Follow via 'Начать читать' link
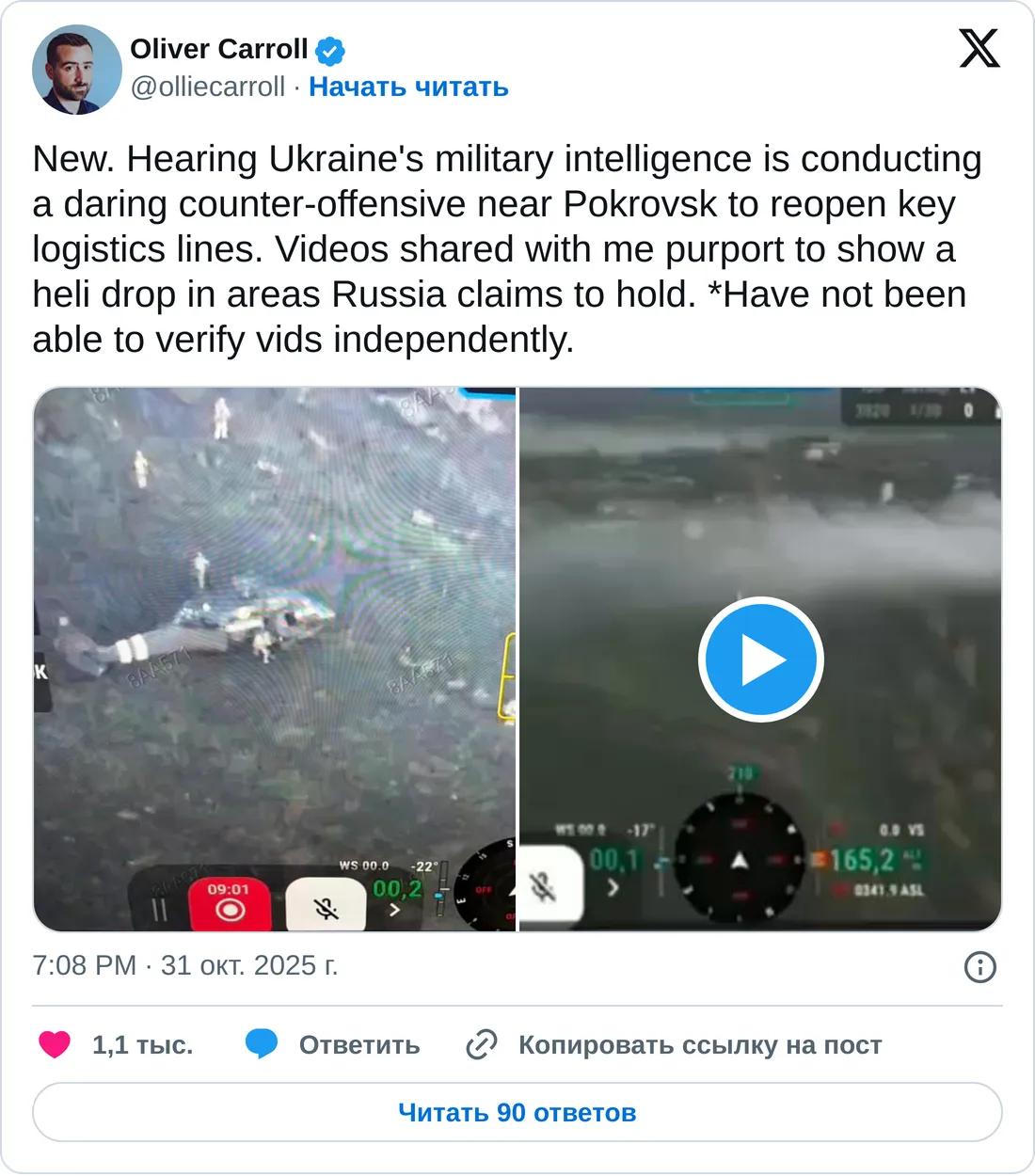Screen dimensions: 1035x1176 [x=408, y=87]
